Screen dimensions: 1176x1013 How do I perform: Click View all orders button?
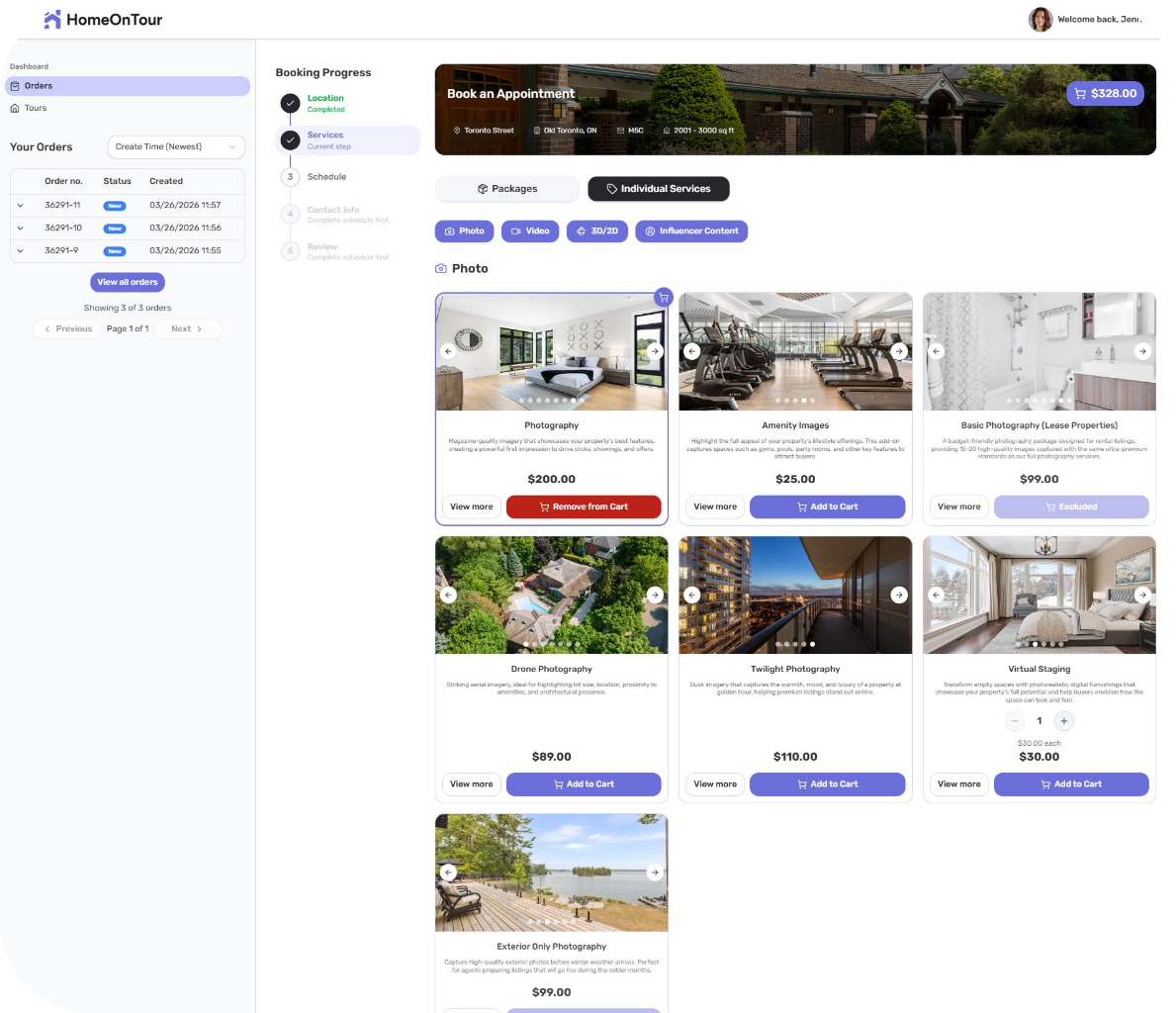coord(128,282)
